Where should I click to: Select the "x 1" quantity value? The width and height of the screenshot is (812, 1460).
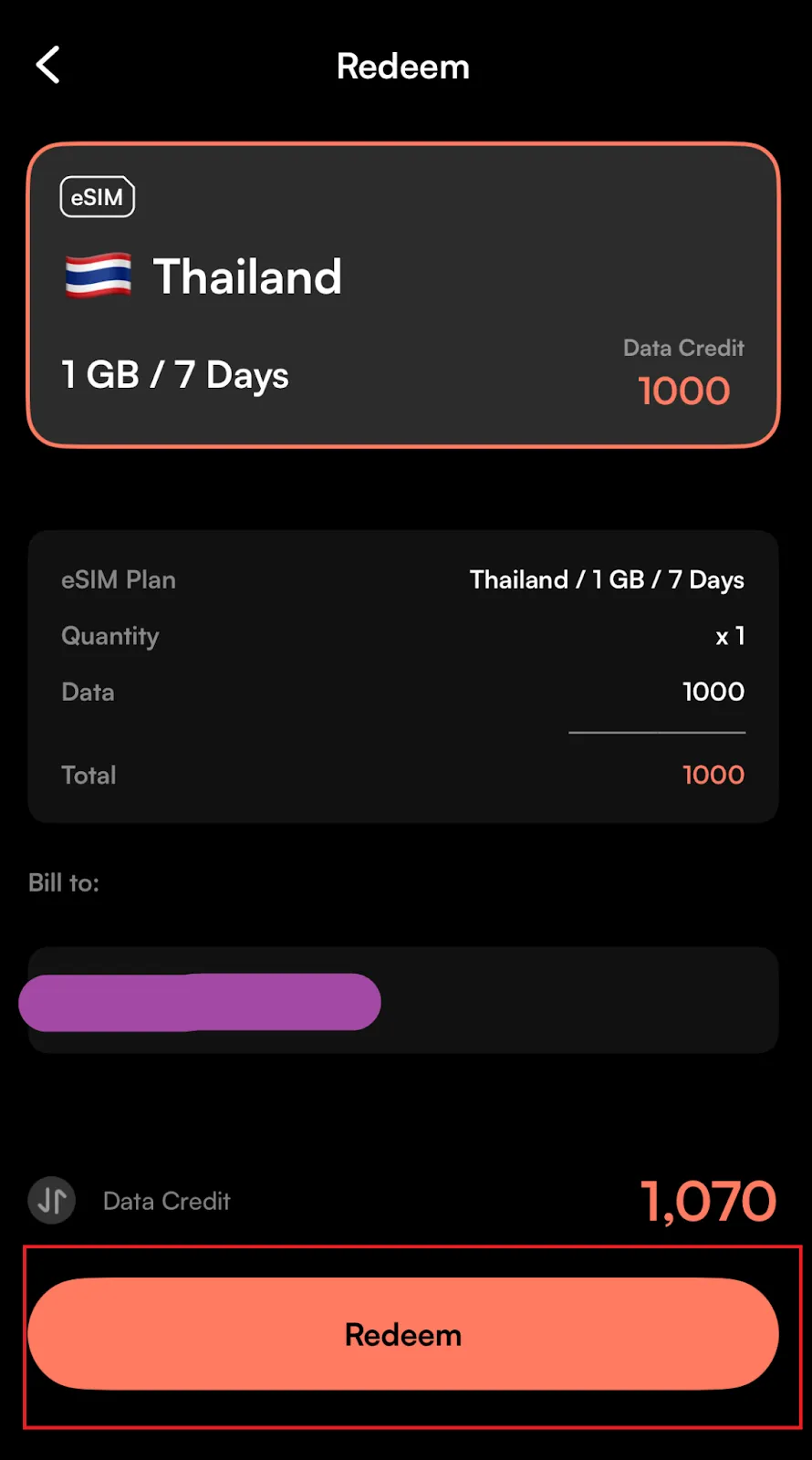[730, 636]
